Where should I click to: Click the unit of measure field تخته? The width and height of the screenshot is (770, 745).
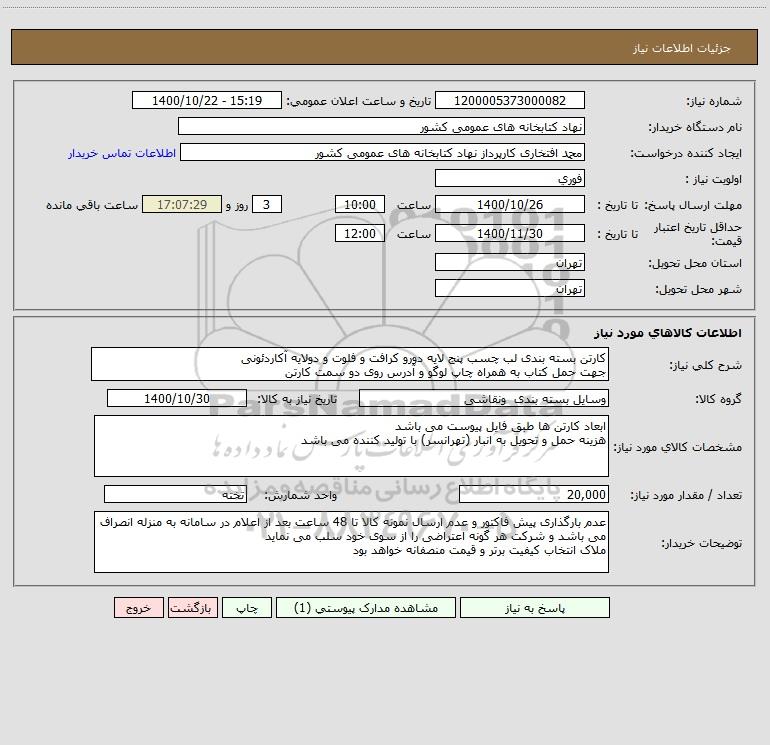point(175,495)
